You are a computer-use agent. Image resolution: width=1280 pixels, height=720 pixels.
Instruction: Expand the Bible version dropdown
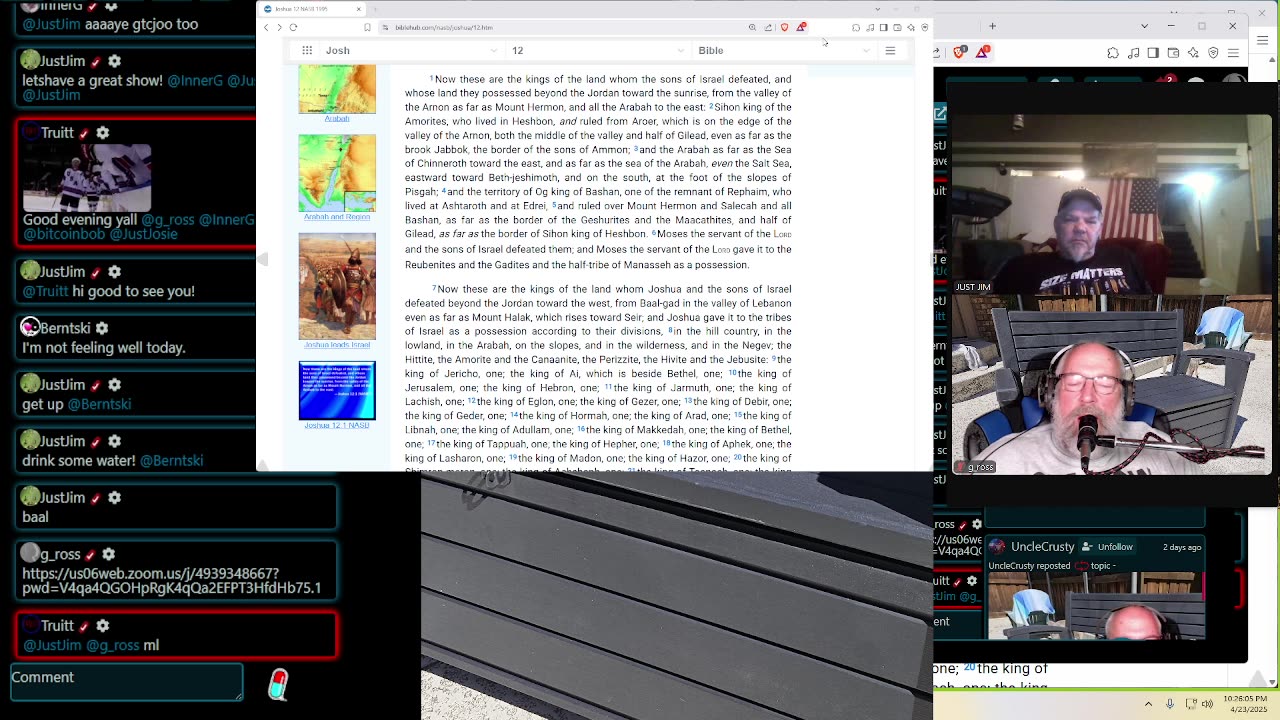[784, 51]
